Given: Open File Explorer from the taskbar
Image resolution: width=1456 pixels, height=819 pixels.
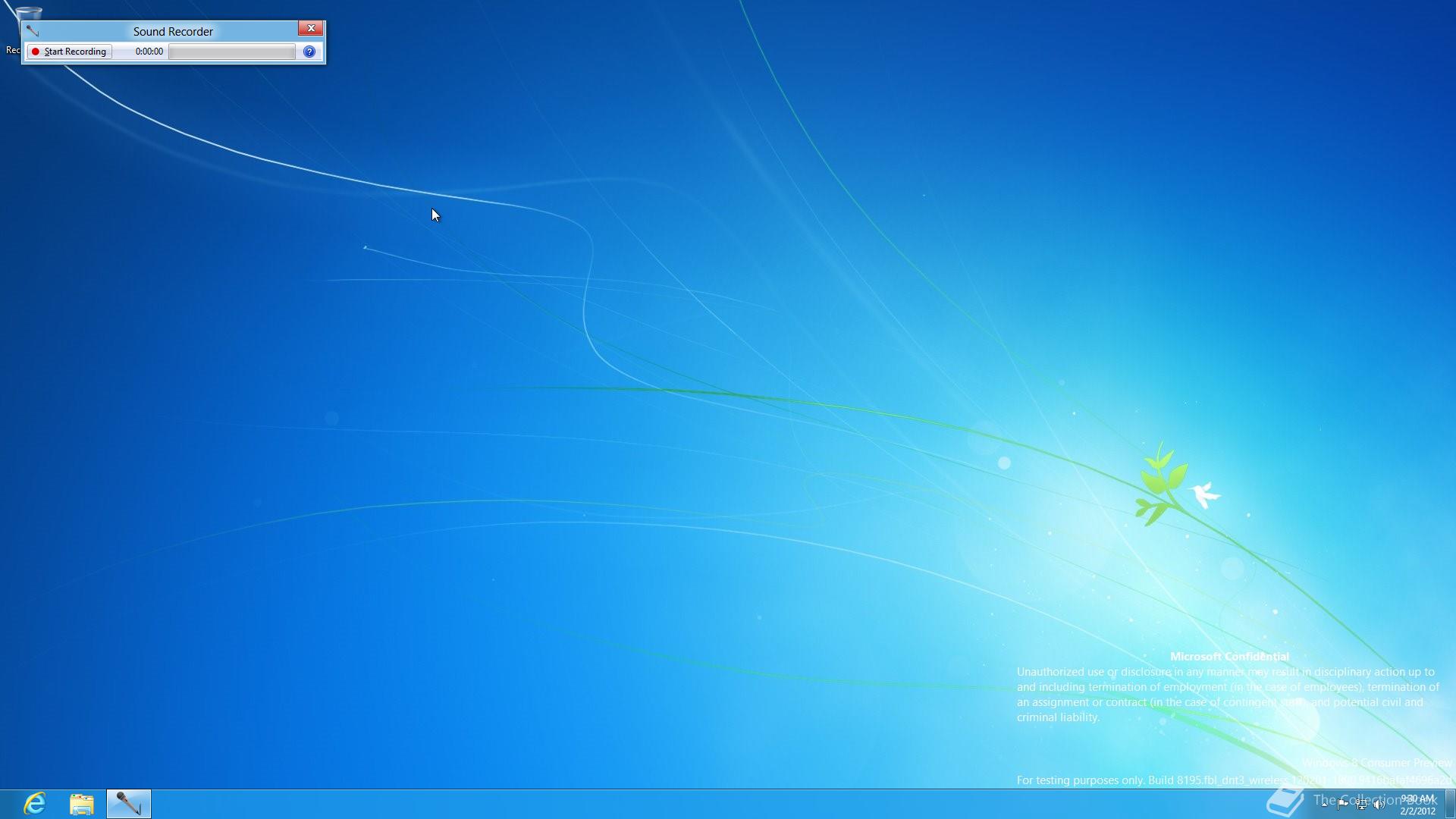Looking at the screenshot, I should 82,803.
